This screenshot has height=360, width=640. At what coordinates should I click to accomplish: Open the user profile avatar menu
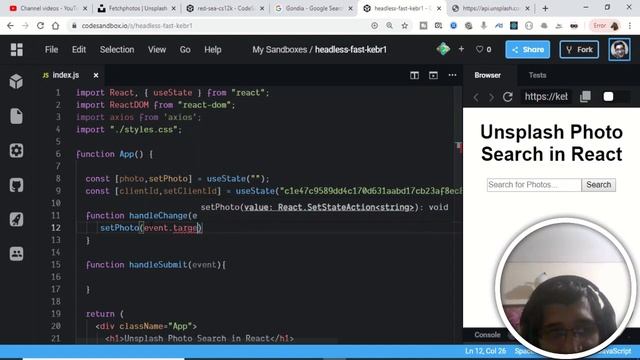(619, 49)
